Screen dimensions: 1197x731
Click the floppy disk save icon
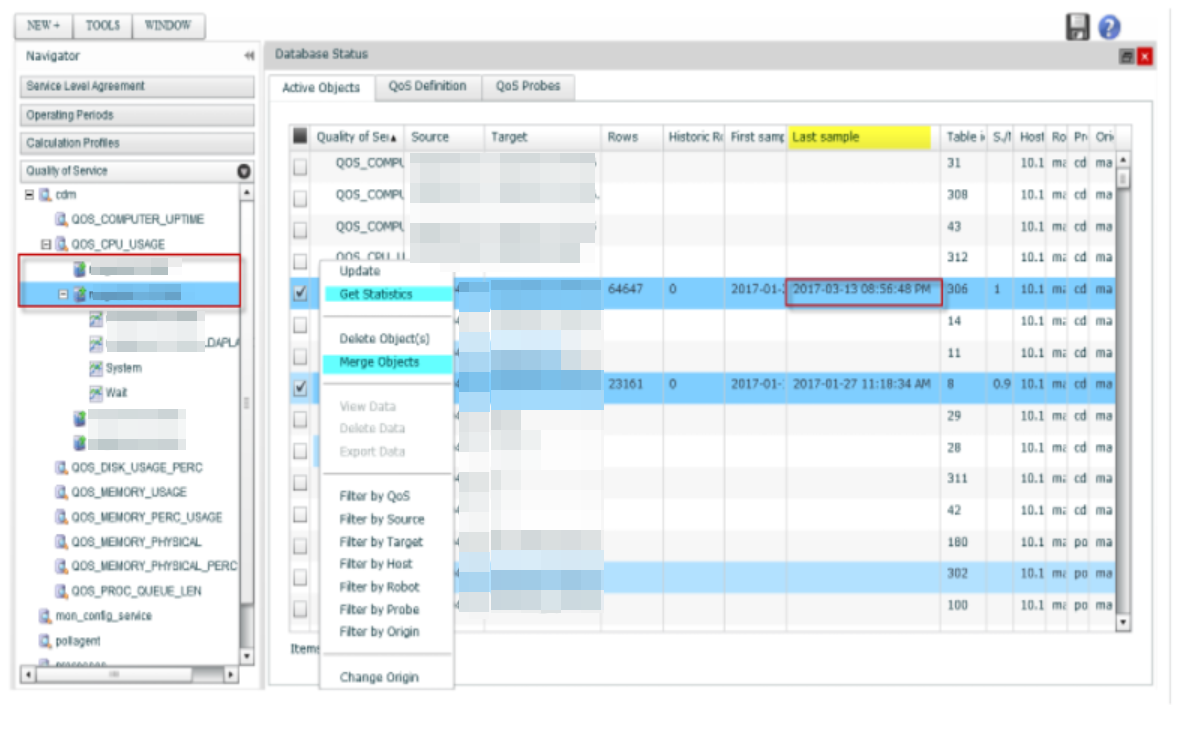click(x=1077, y=27)
